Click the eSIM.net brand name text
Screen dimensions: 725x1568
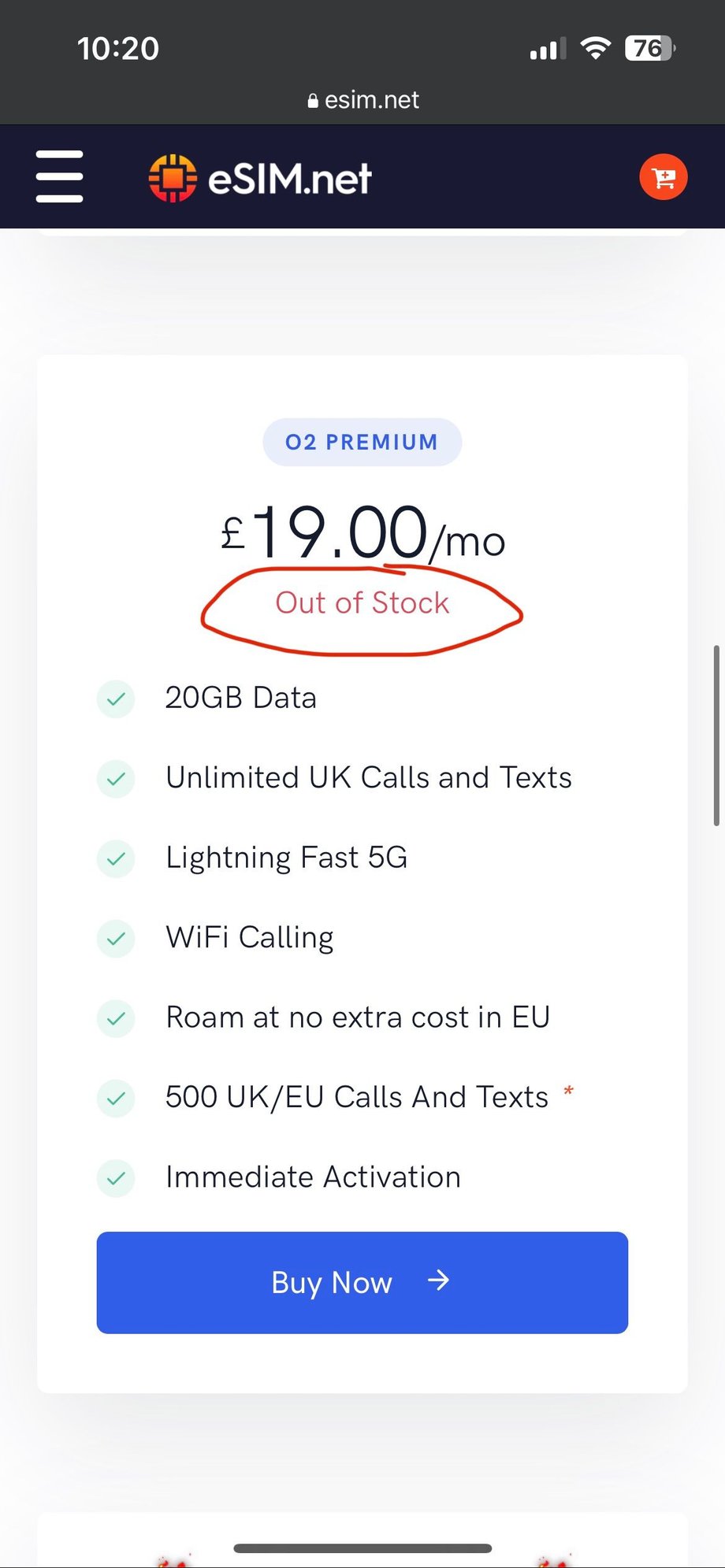pyautogui.click(x=289, y=179)
